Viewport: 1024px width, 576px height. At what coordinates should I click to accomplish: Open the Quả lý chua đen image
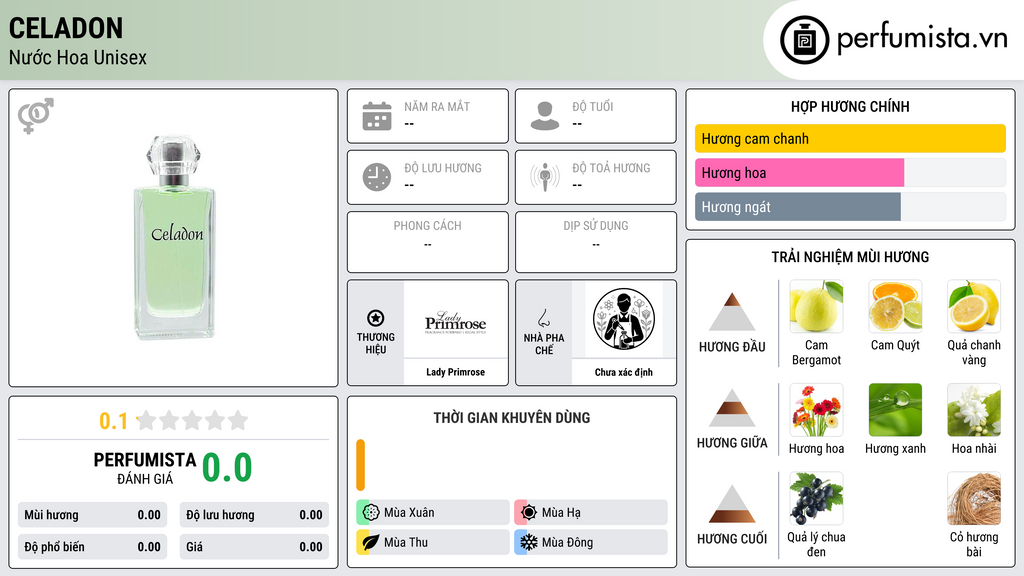tap(816, 498)
